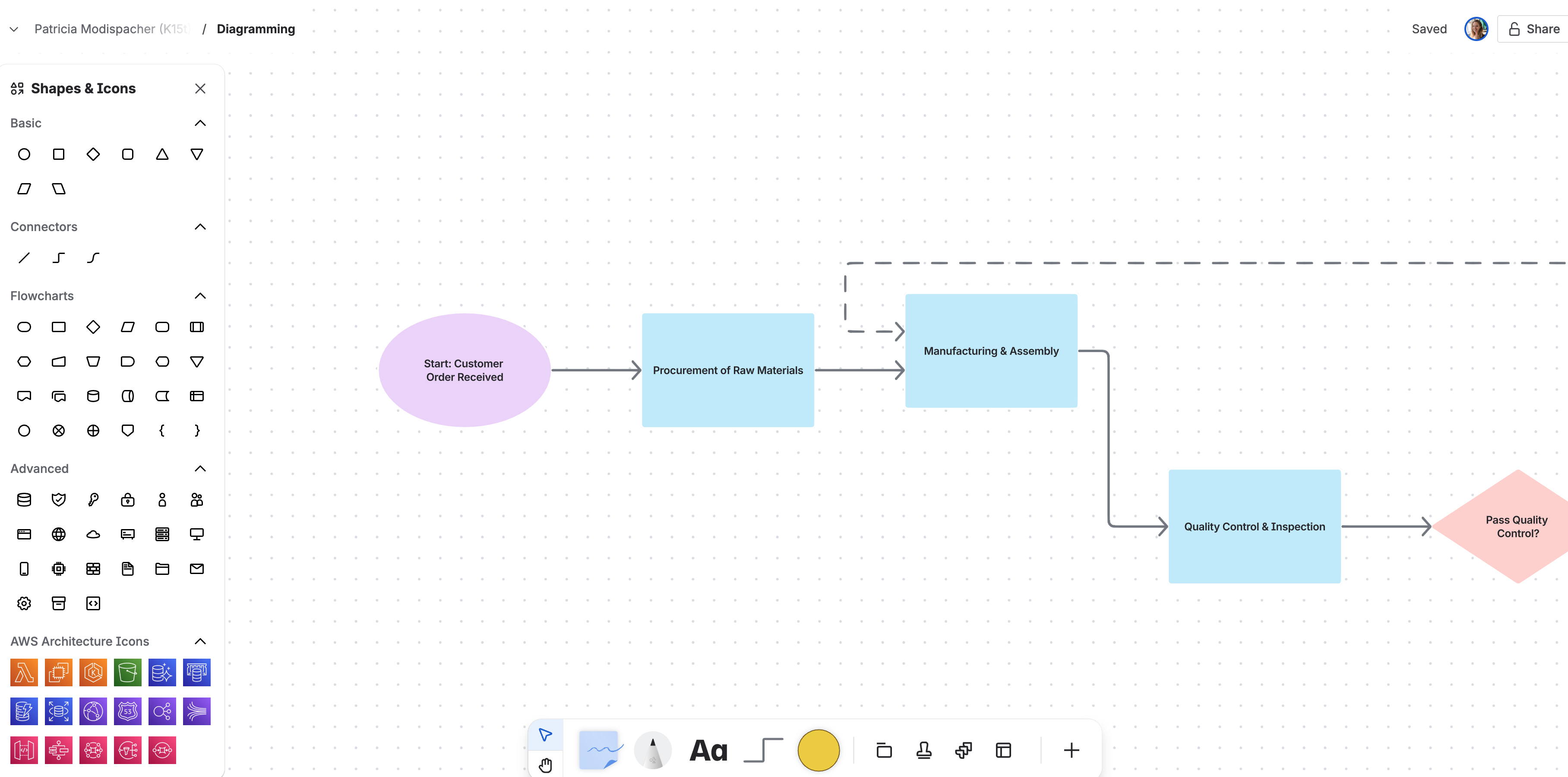Collapse the AWS Architecture Icons section
This screenshot has height=777, width=1568.
point(199,641)
